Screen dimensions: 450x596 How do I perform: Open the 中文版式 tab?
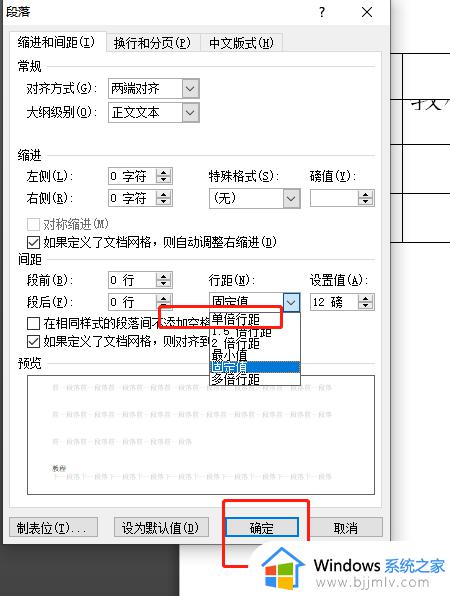[x=241, y=43]
